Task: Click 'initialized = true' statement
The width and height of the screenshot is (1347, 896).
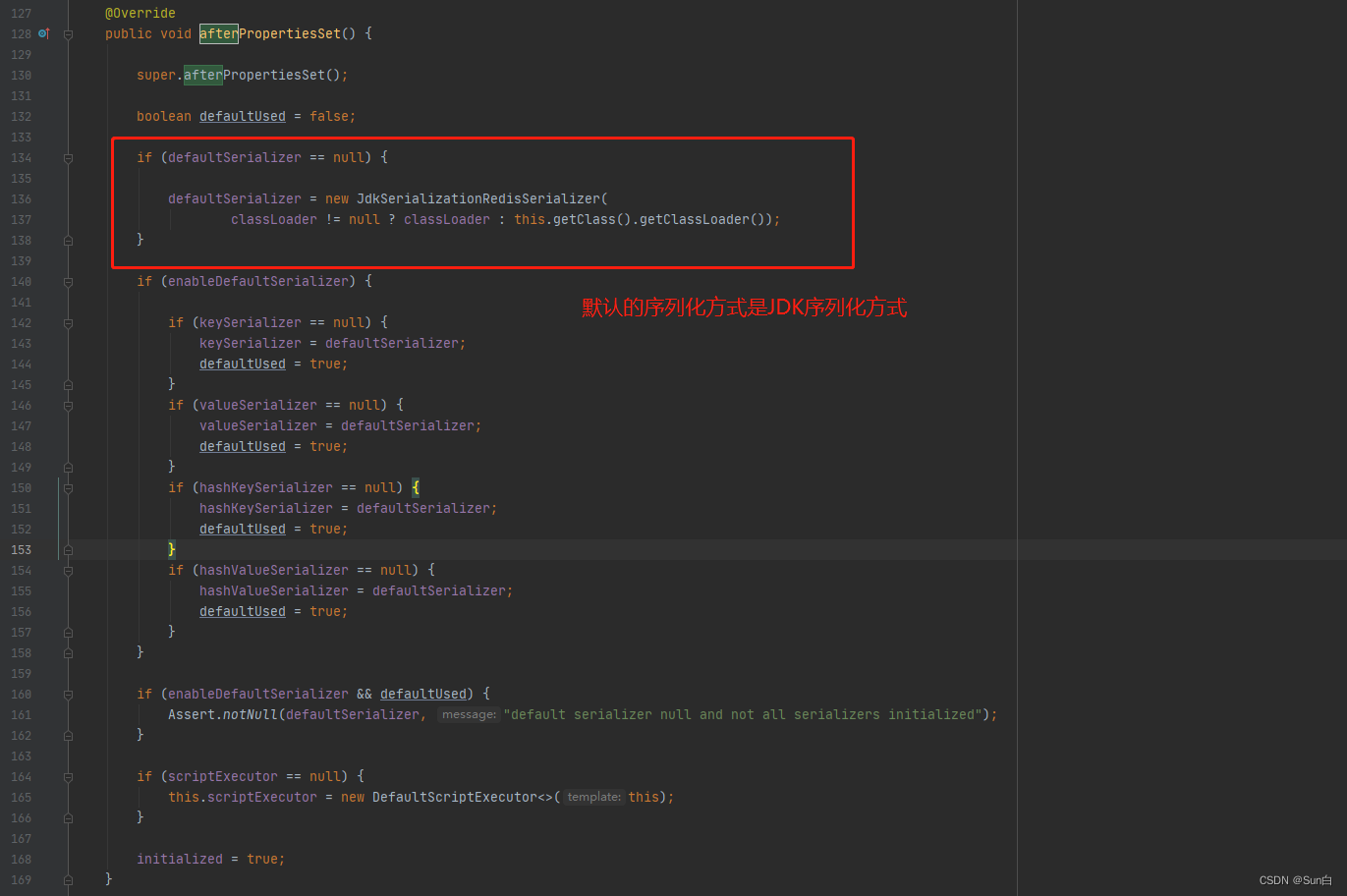Action: point(210,859)
